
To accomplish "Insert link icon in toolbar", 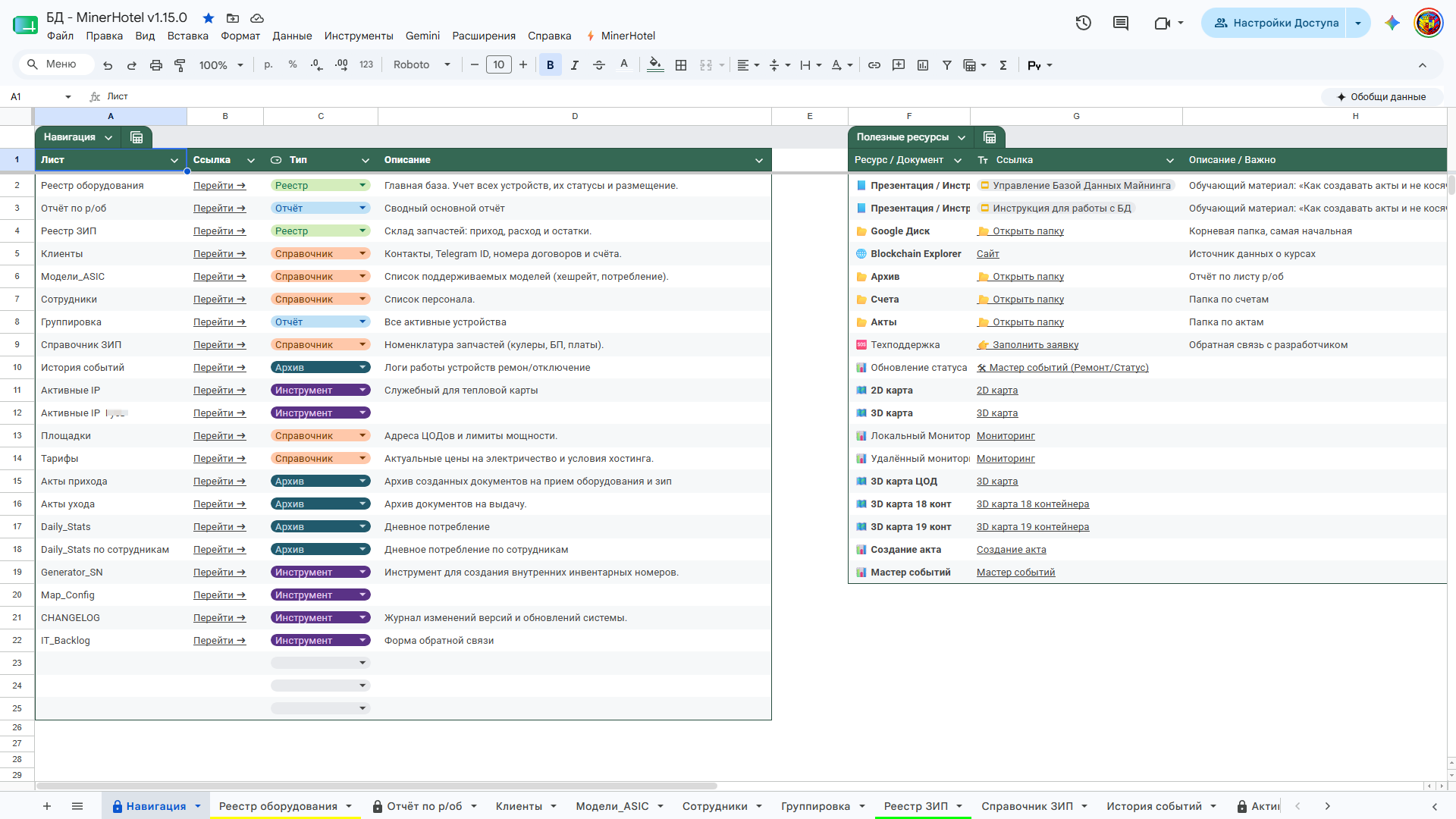I will click(x=874, y=65).
